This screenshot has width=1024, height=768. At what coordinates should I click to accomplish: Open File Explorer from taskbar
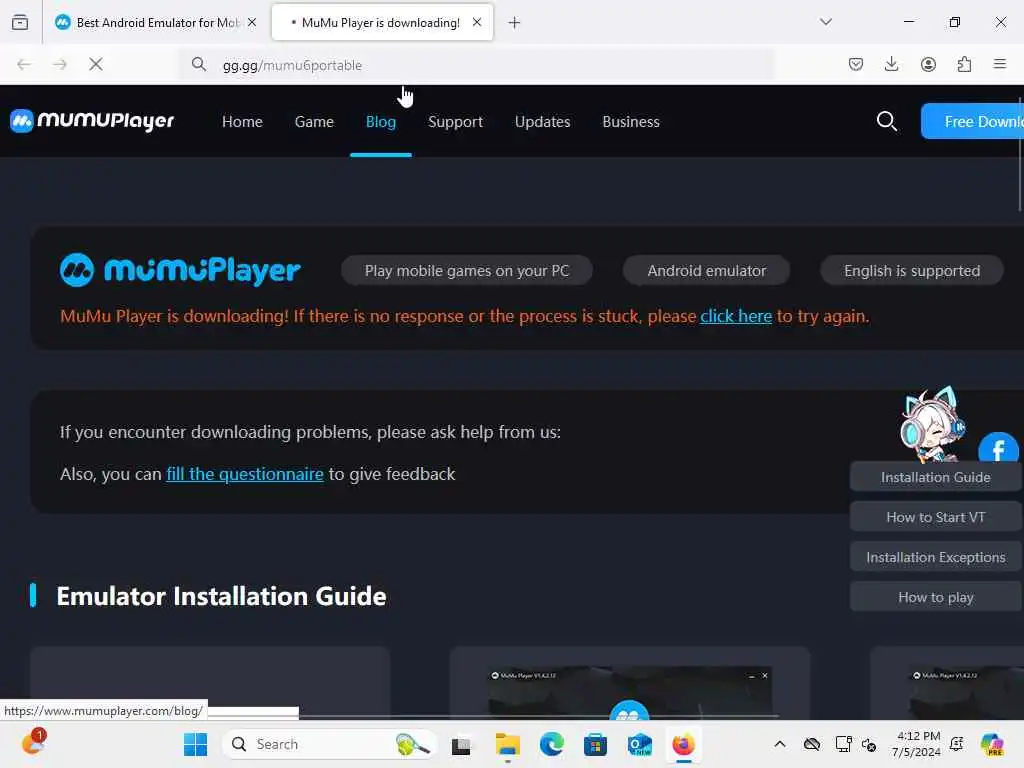(x=507, y=744)
